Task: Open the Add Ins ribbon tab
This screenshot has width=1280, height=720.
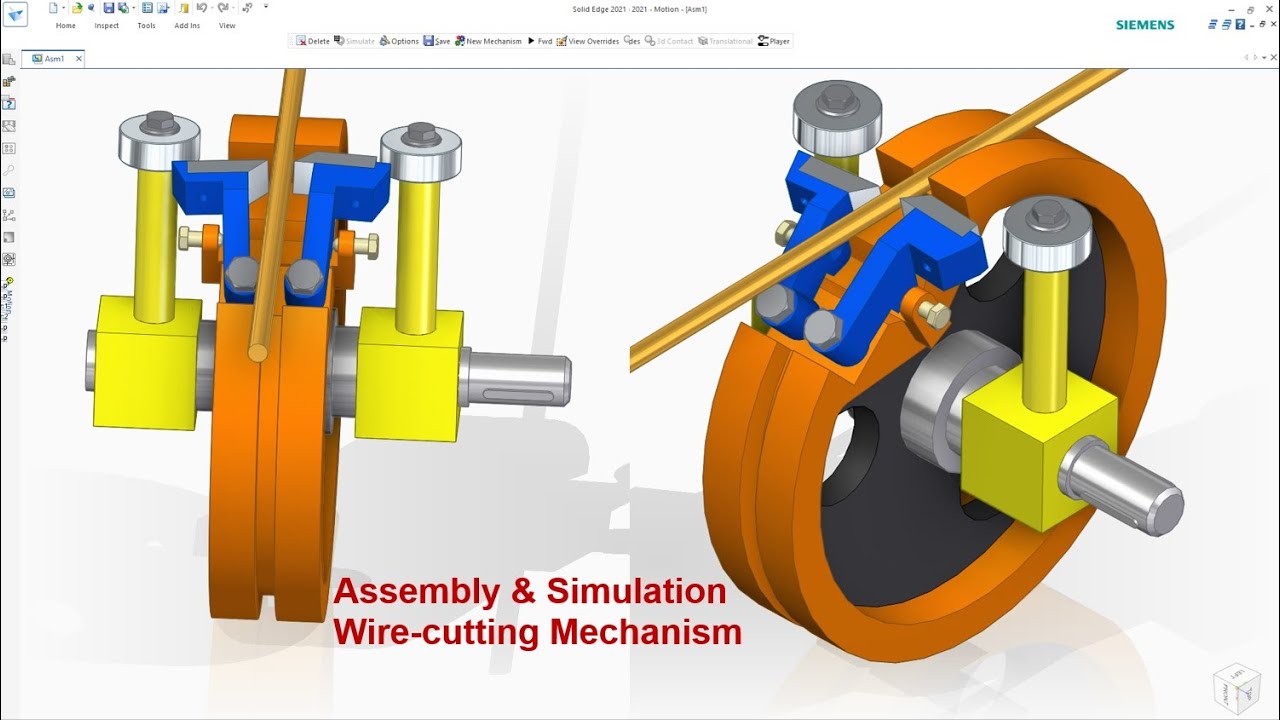Action: tap(187, 26)
